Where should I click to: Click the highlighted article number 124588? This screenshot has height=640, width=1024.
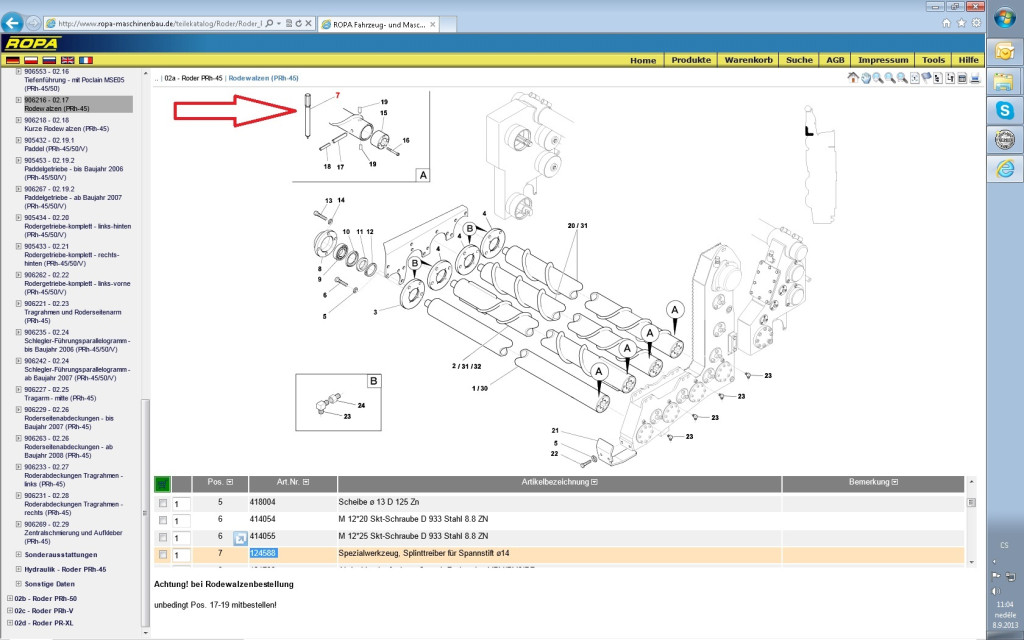click(263, 553)
